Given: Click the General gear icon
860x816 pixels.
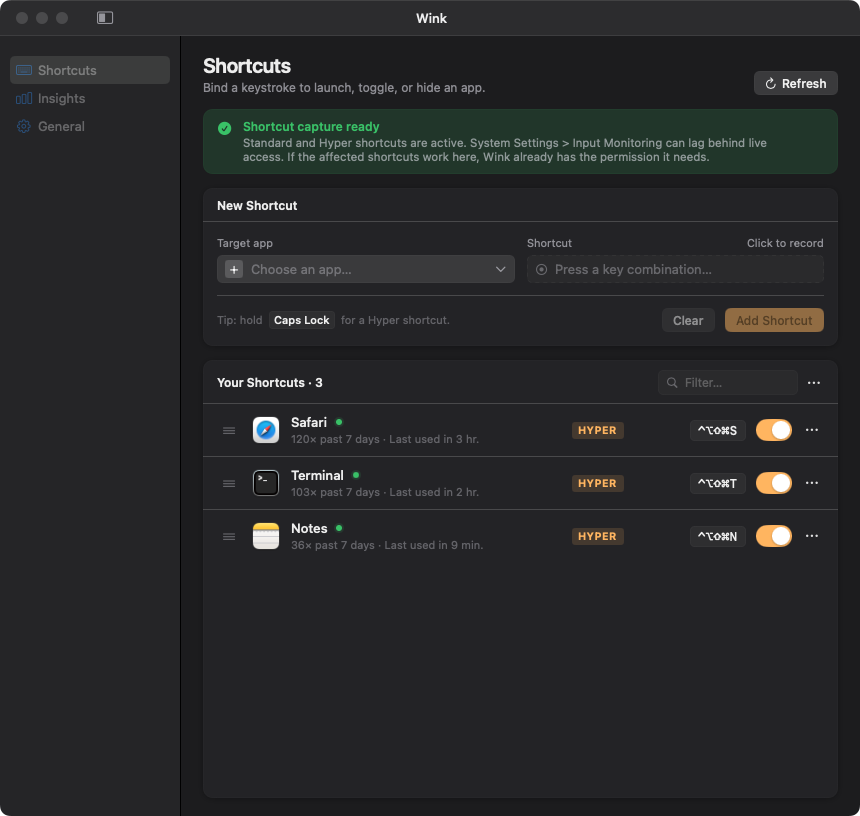Looking at the screenshot, I should [24, 126].
